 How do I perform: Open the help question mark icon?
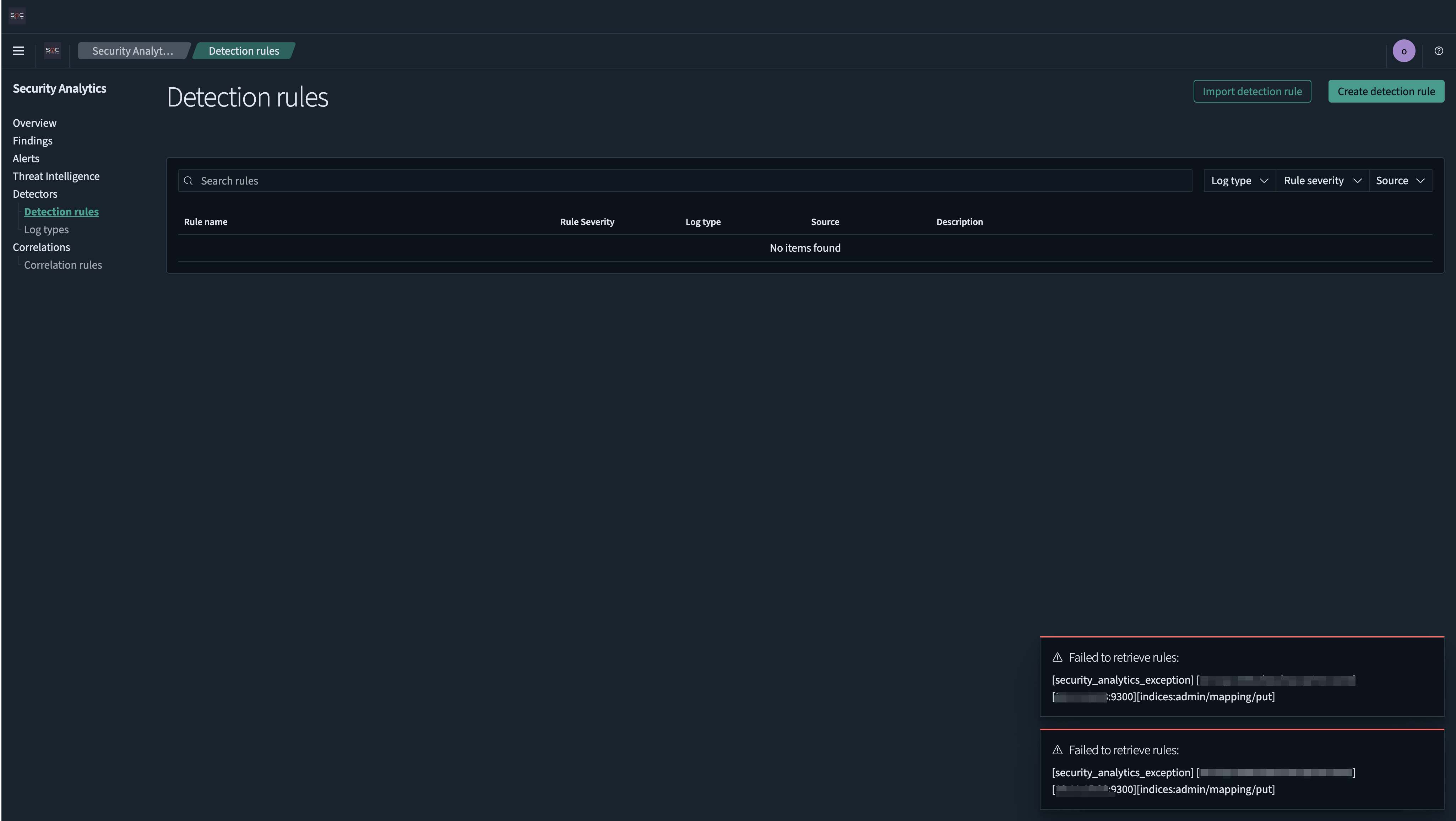pos(1439,51)
